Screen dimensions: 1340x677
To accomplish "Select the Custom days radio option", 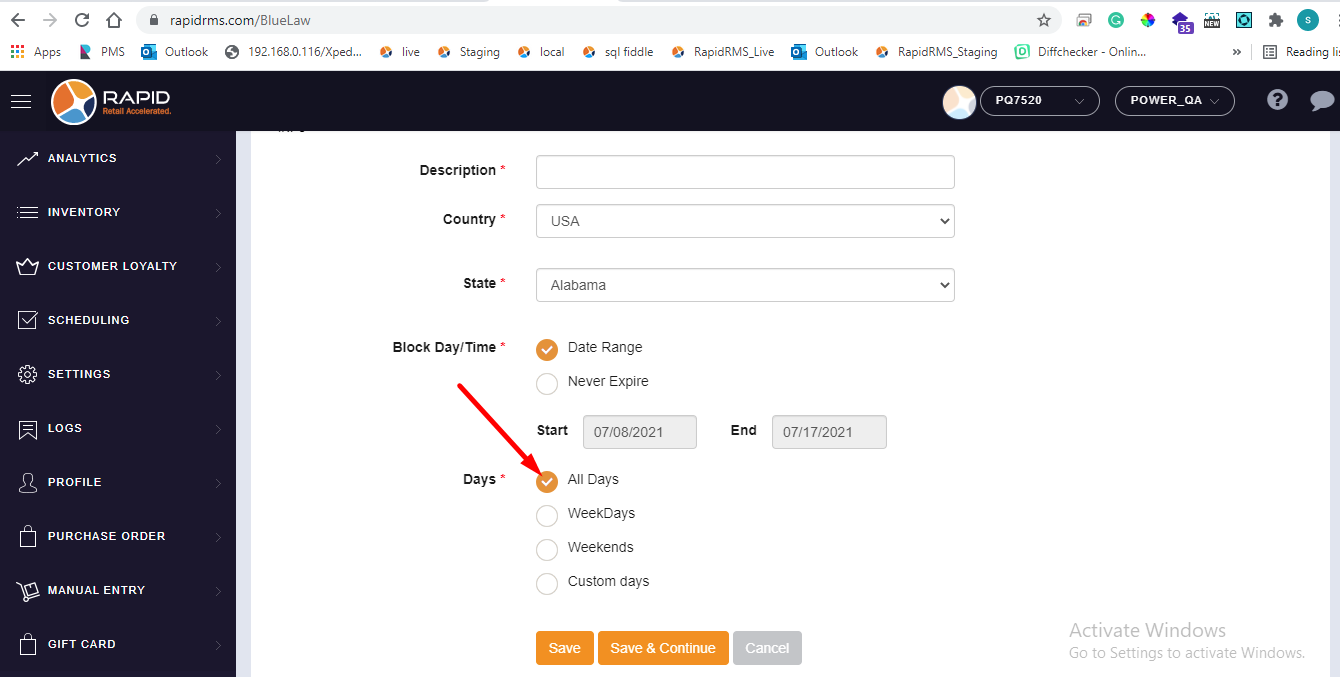I will pos(547,583).
